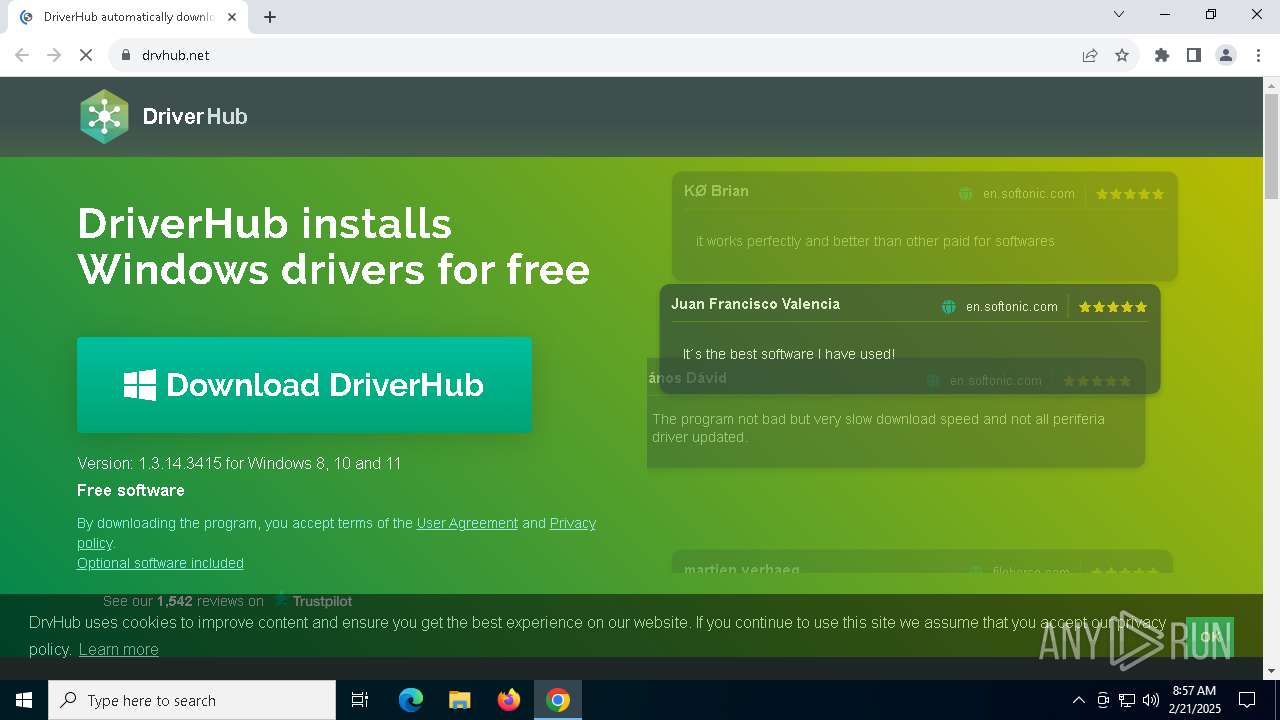The image size is (1280, 720).
Task: Click KØ Brian's en.softonic.com source
Action: point(1028,194)
